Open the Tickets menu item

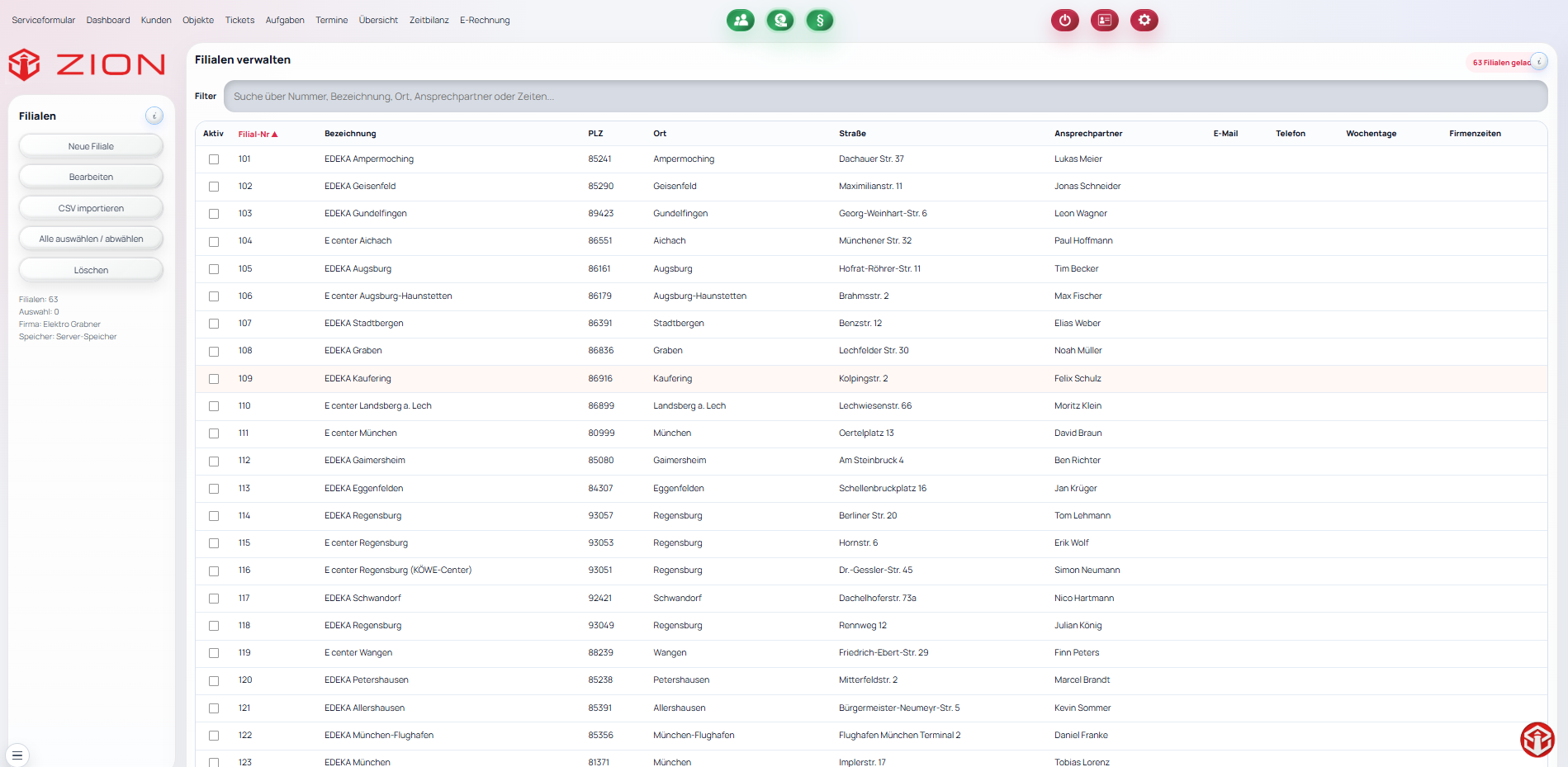239,20
